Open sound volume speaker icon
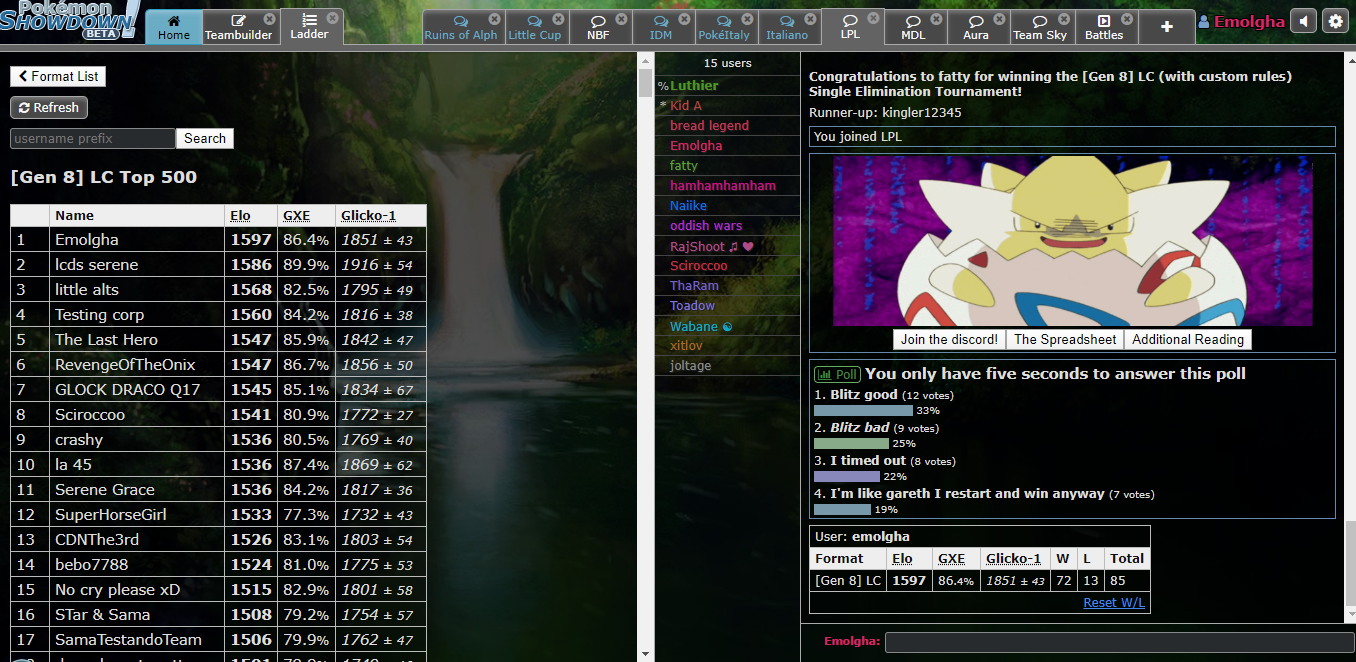This screenshot has width=1356, height=662. tap(1304, 21)
